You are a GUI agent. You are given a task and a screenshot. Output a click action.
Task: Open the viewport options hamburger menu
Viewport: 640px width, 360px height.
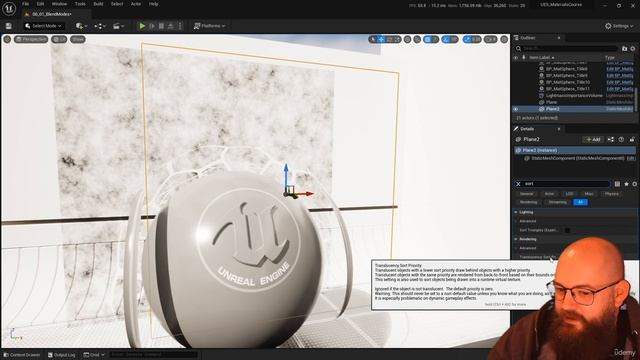pyautogui.click(x=7, y=39)
